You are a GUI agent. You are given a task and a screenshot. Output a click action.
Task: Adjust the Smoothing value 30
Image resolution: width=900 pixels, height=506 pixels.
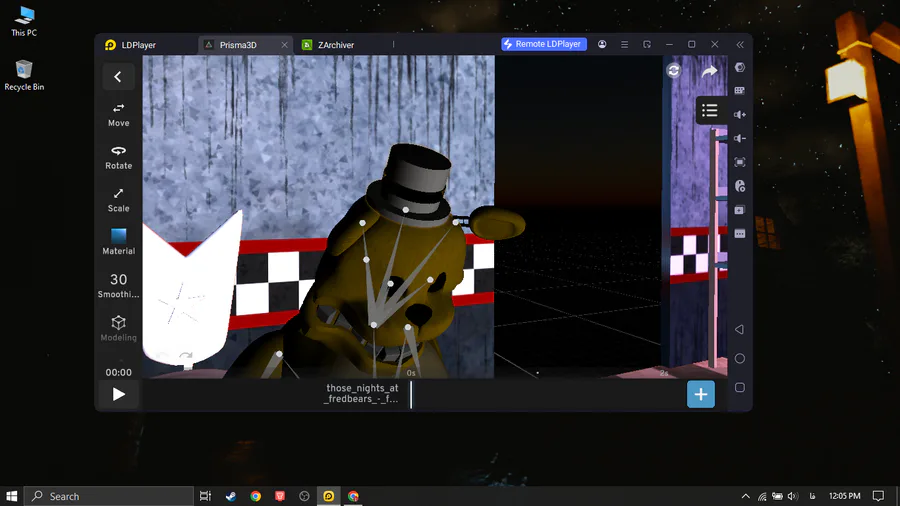(x=118, y=285)
